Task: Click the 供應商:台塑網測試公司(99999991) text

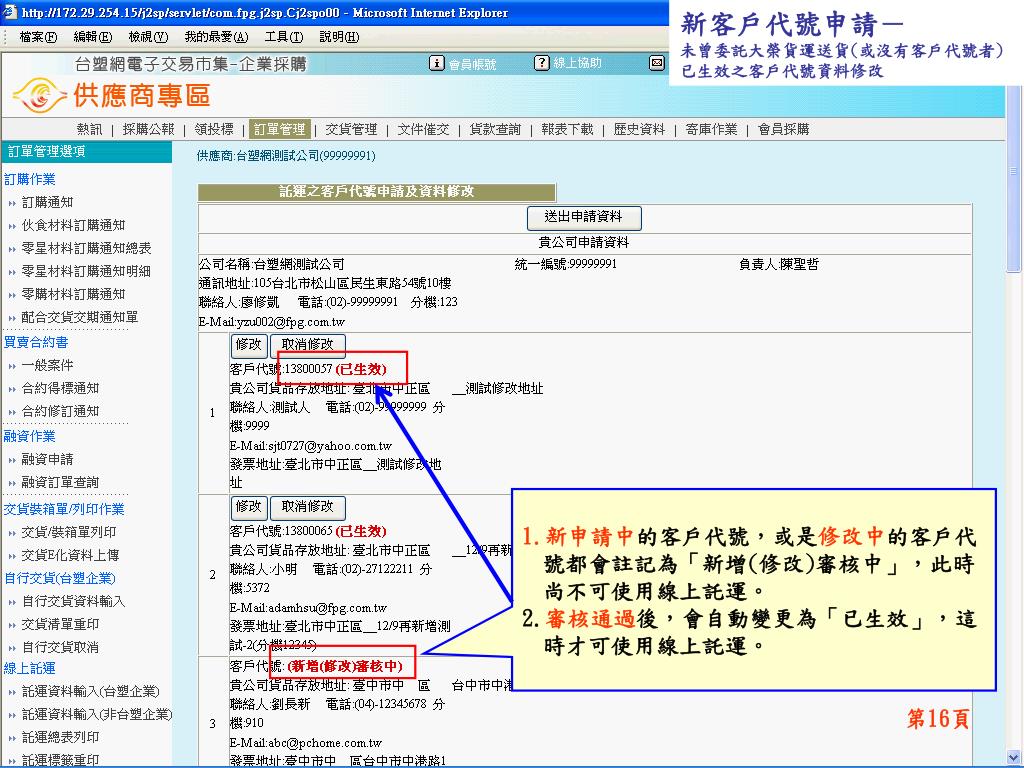Action: pos(286,156)
